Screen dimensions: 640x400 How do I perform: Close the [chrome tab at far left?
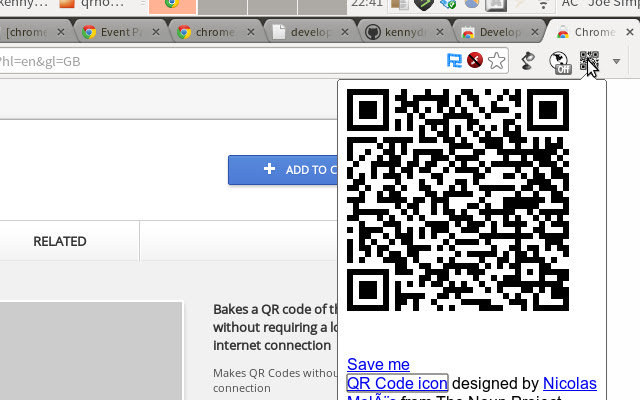[x=61, y=32]
